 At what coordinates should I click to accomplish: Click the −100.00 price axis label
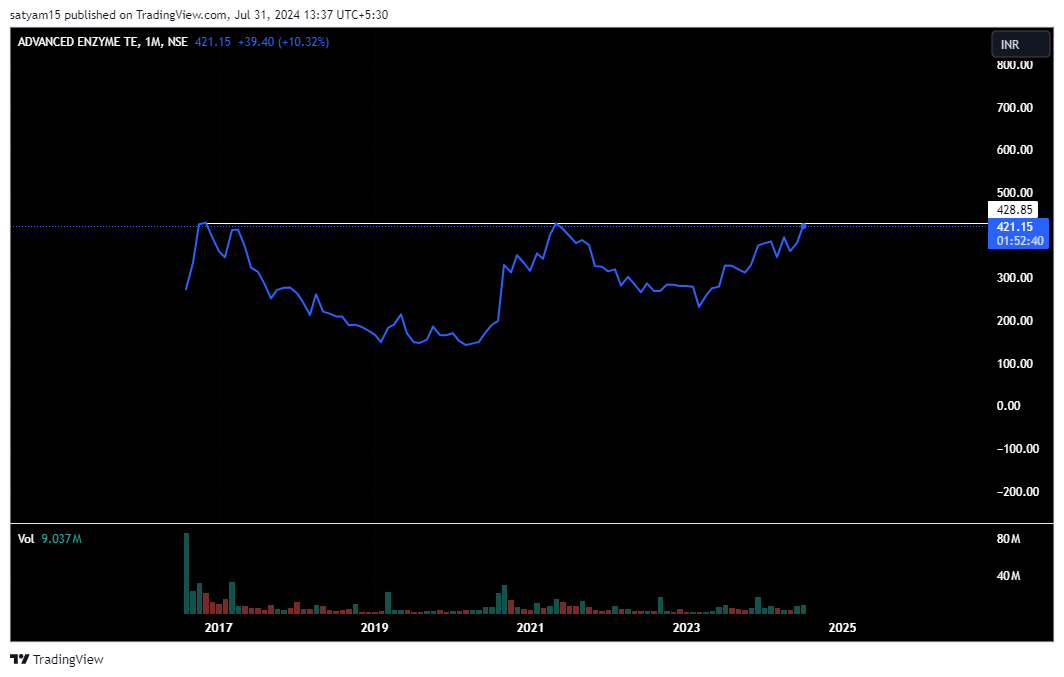coord(1018,448)
